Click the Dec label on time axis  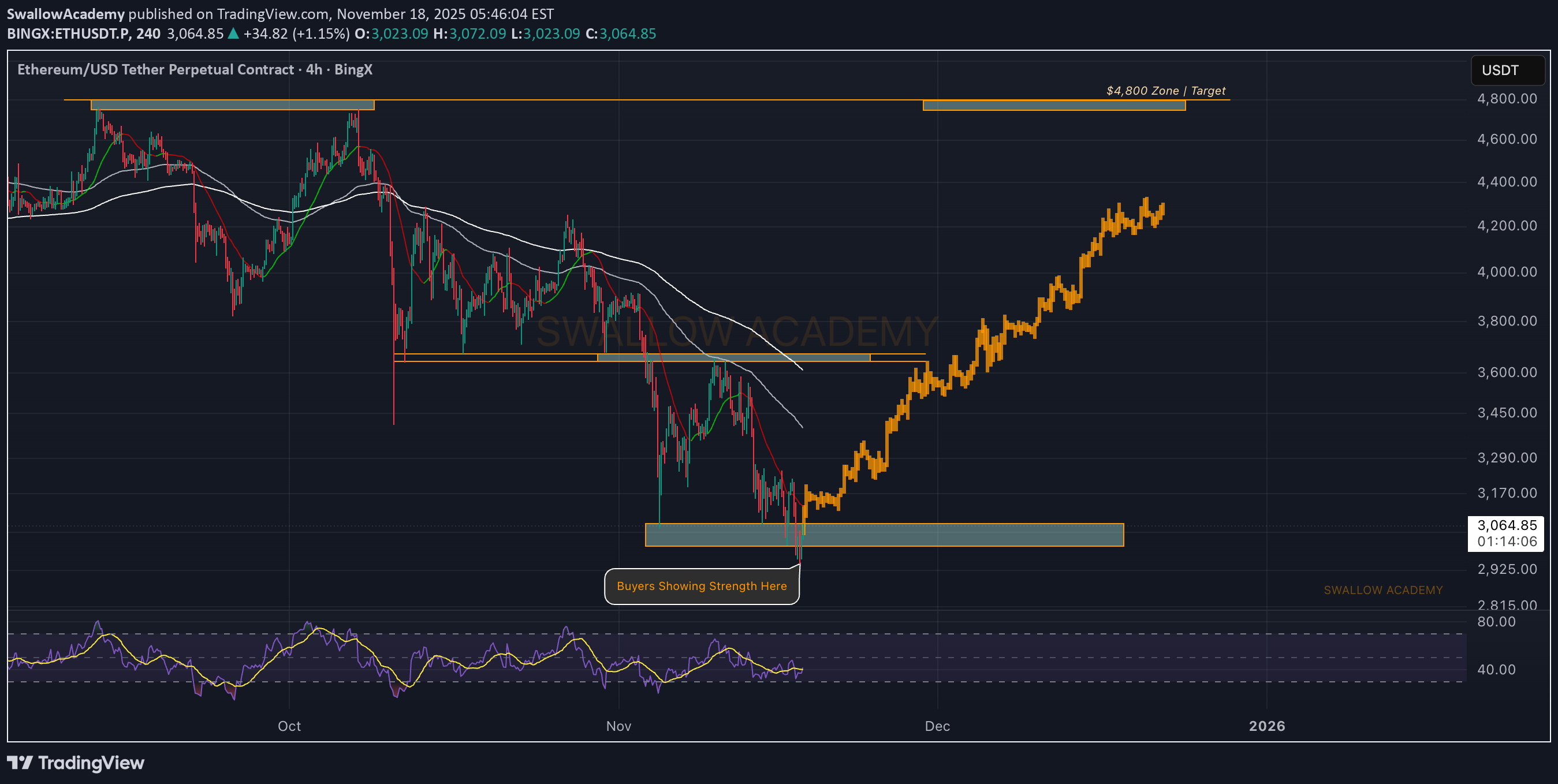[937, 726]
